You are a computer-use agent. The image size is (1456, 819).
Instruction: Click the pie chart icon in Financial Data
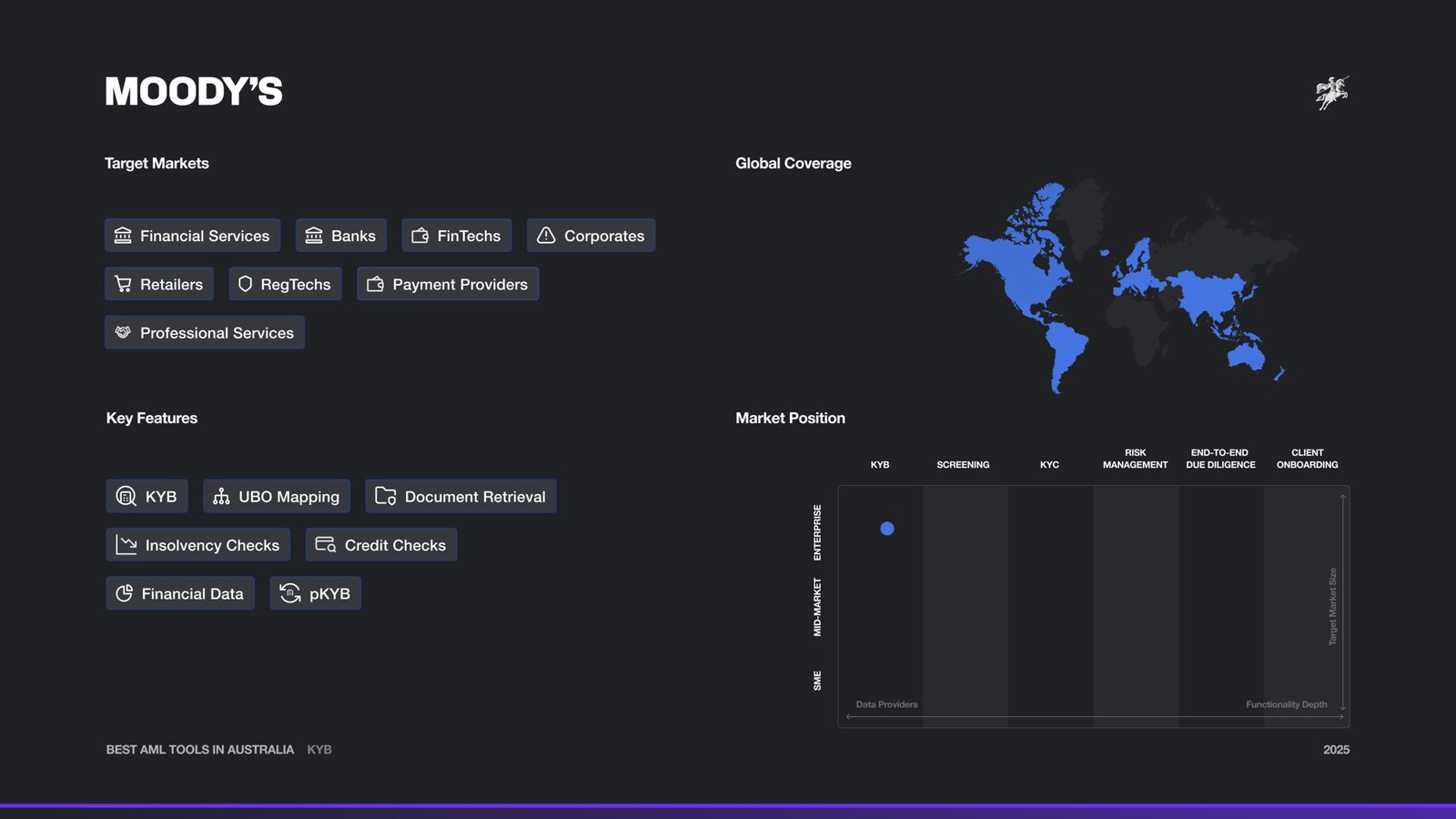click(125, 593)
